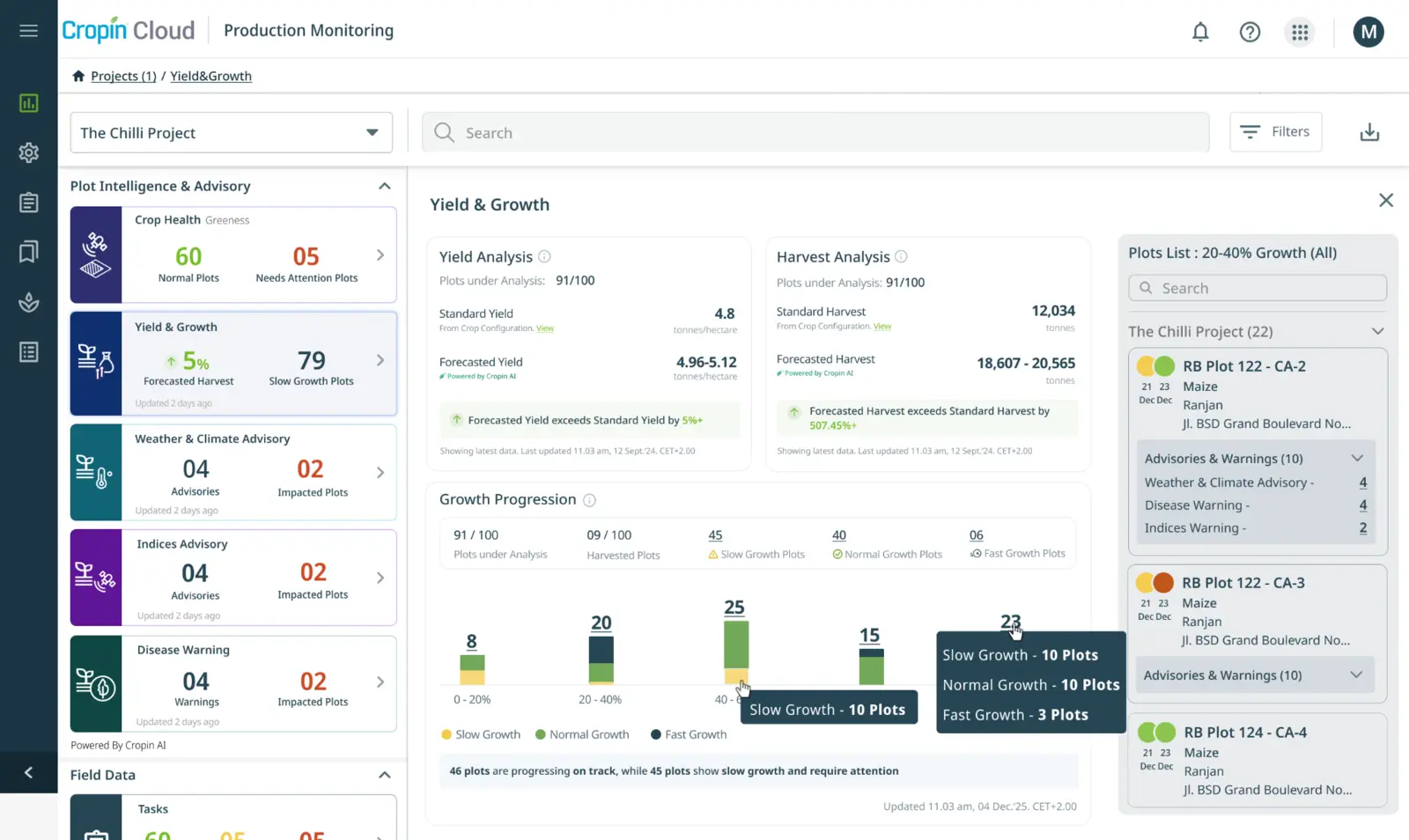Open bookmark book icon in sidebar
This screenshot has width=1409, height=840.
click(x=28, y=252)
